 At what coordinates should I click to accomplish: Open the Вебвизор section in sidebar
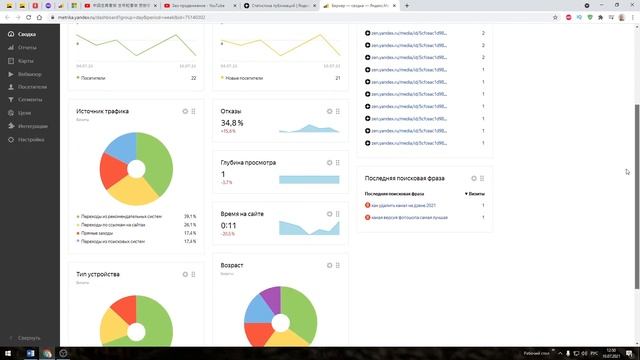[24, 74]
